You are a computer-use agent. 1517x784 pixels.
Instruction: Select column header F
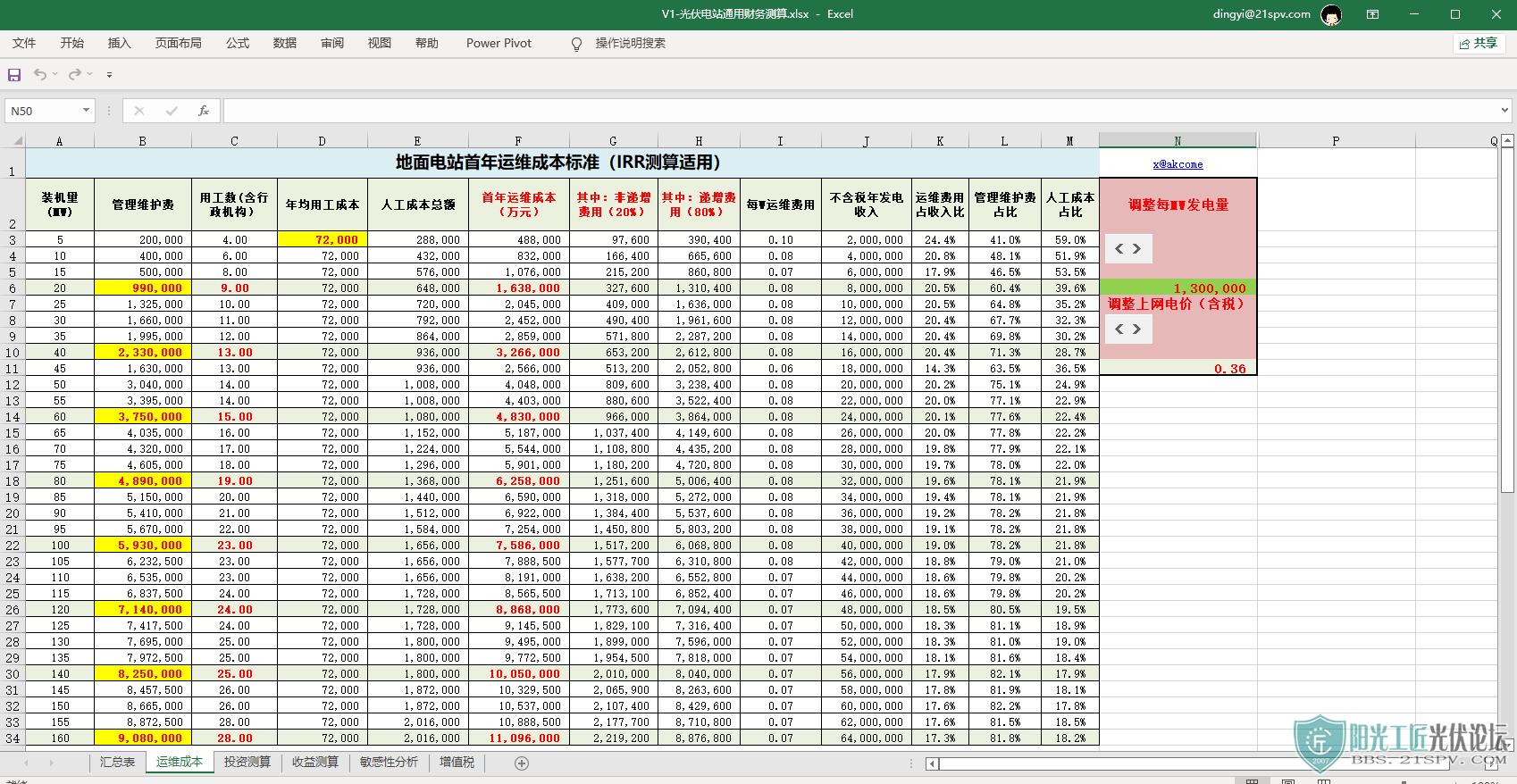click(x=518, y=141)
